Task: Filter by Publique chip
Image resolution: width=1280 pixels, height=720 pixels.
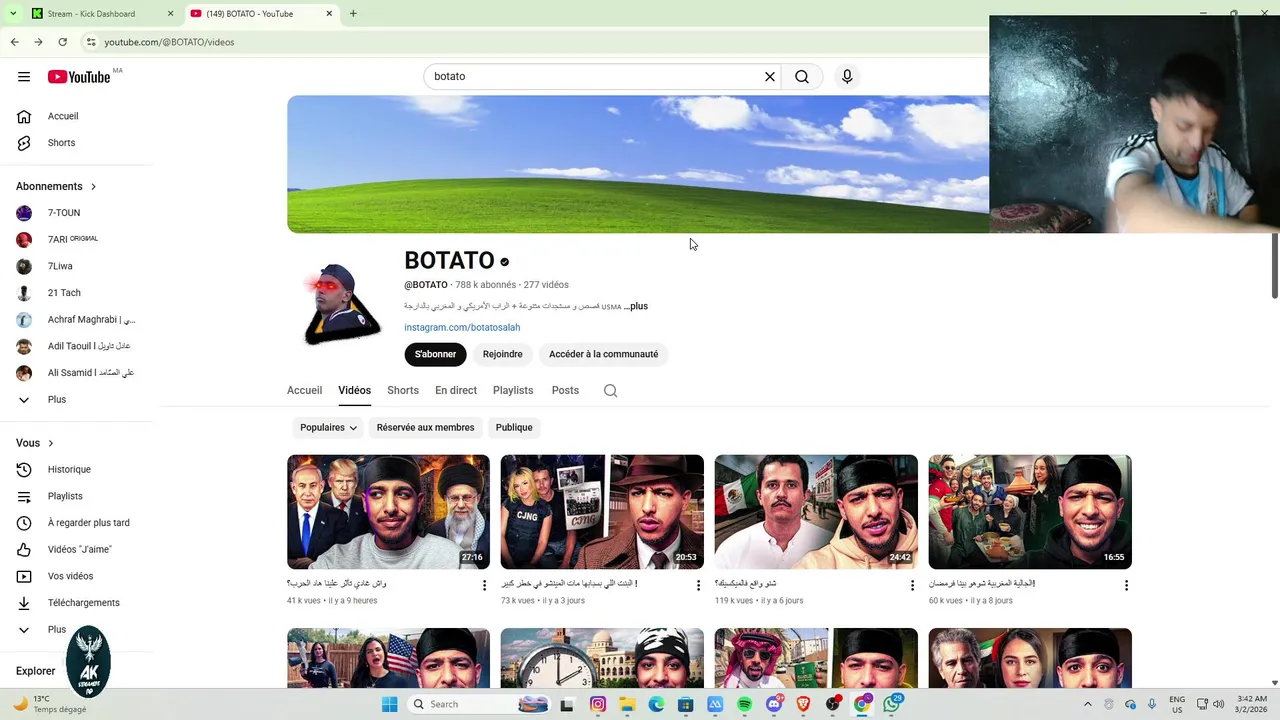Action: 514,428
